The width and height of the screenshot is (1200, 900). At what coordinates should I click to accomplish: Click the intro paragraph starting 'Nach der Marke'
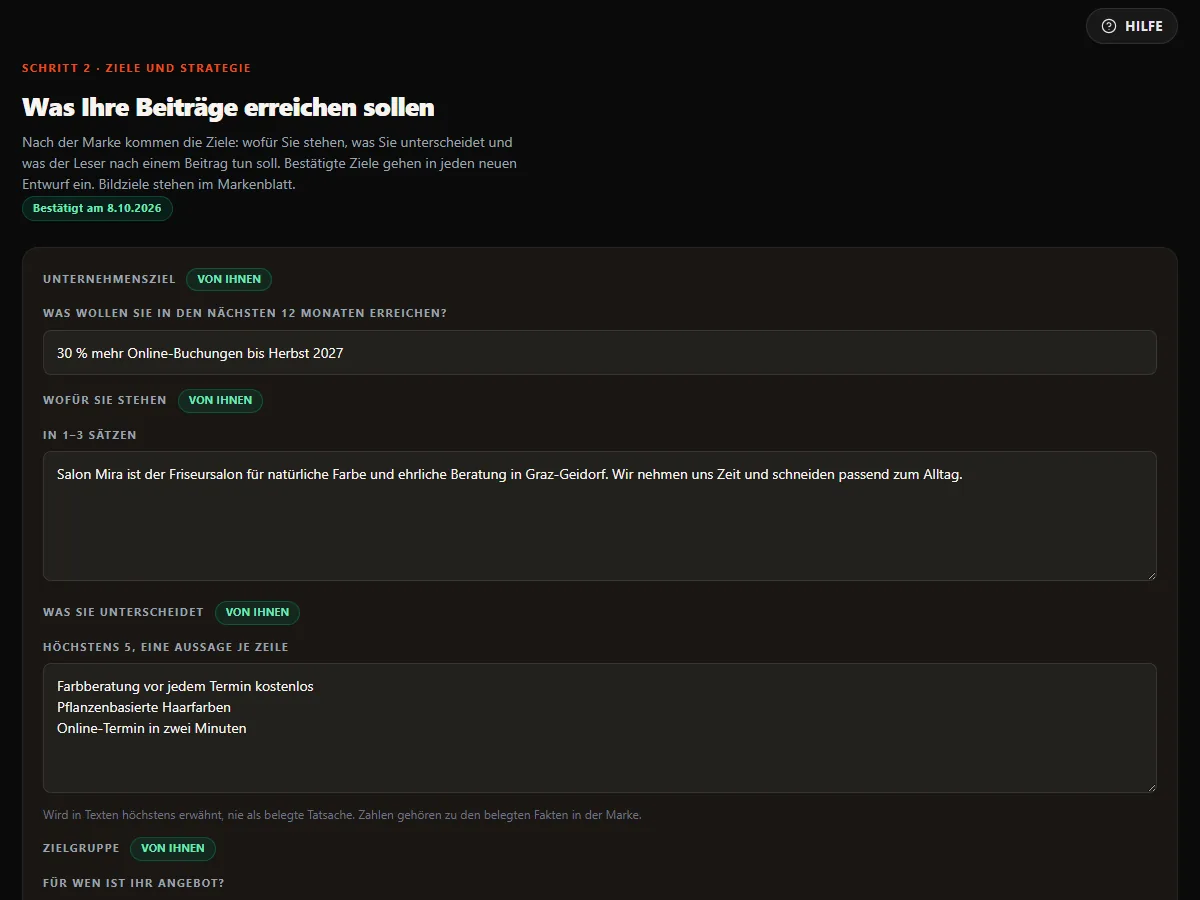[x=270, y=164]
